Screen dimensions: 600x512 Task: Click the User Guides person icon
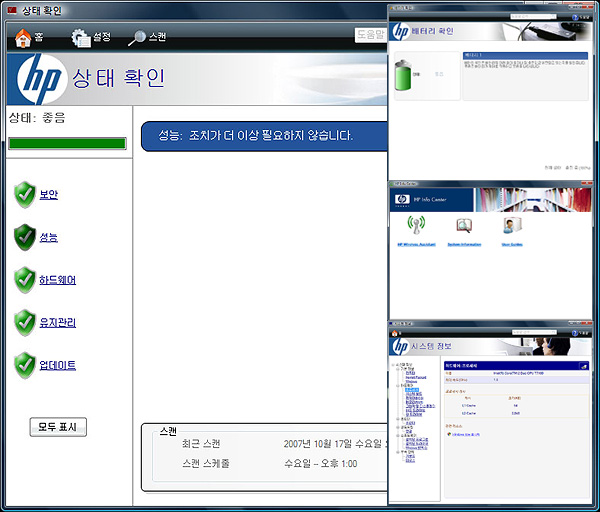click(x=512, y=225)
